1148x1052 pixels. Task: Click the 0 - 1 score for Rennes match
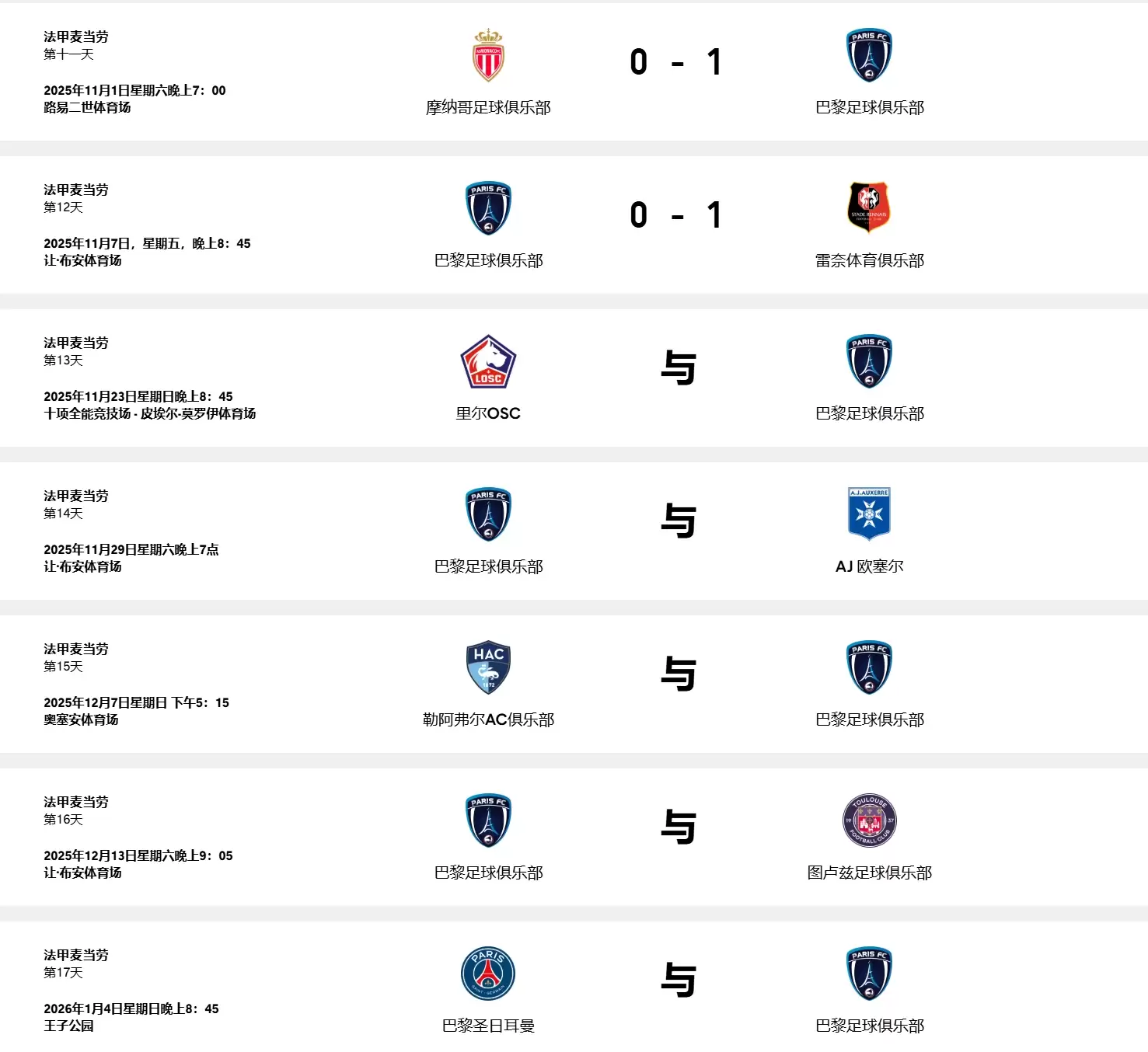(677, 215)
